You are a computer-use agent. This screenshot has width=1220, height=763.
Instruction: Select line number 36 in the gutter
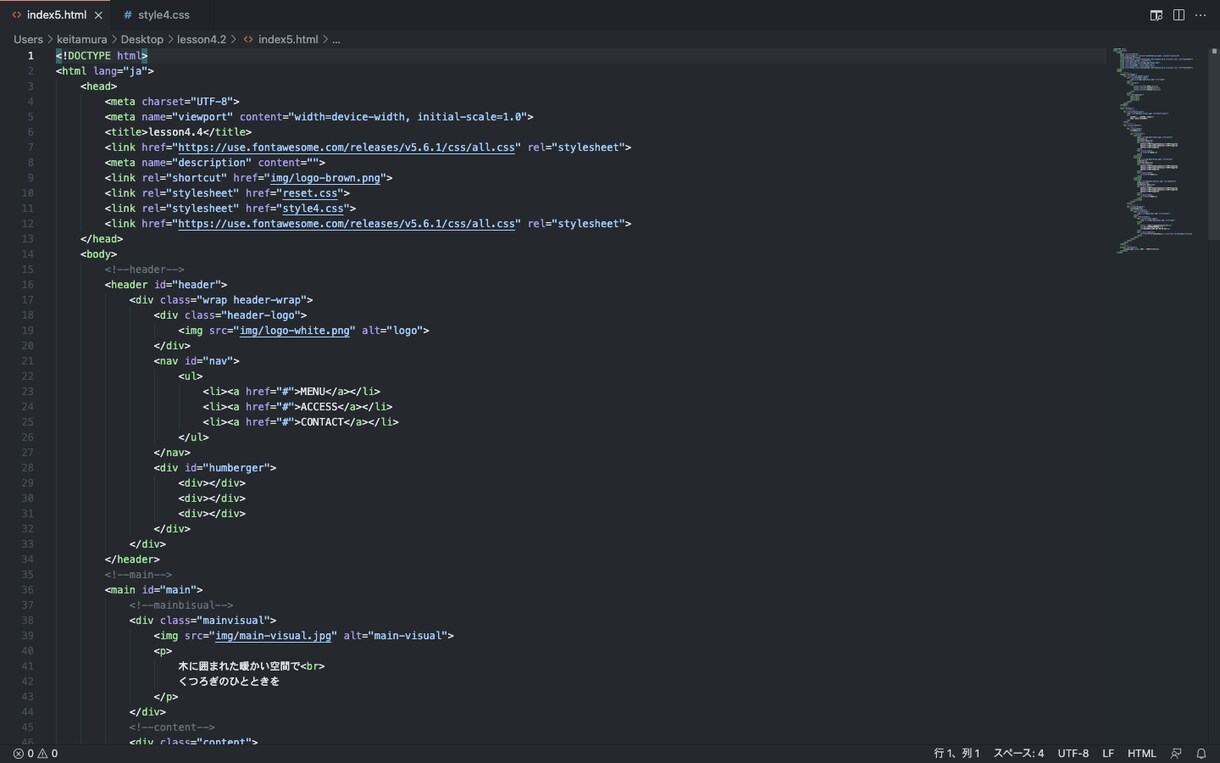[29, 589]
